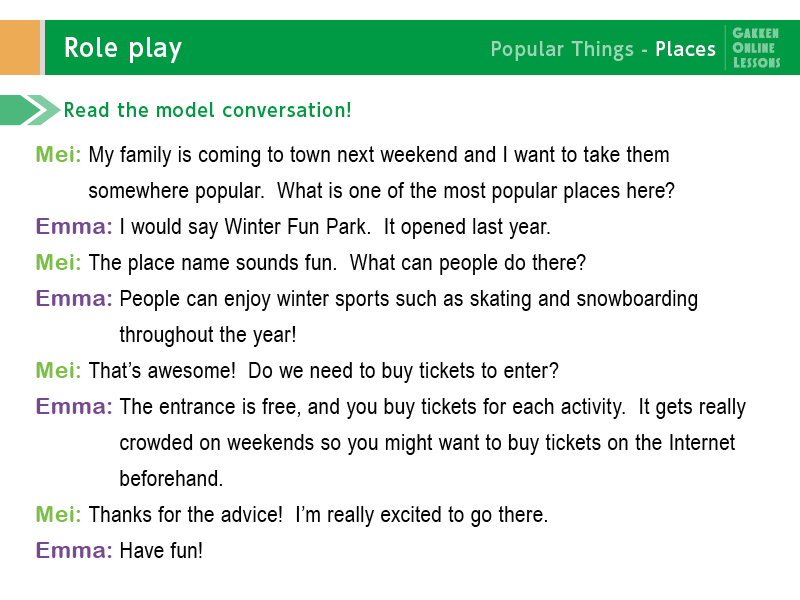Click the word 'beforehand.'
The image size is (800, 600).
171,479
